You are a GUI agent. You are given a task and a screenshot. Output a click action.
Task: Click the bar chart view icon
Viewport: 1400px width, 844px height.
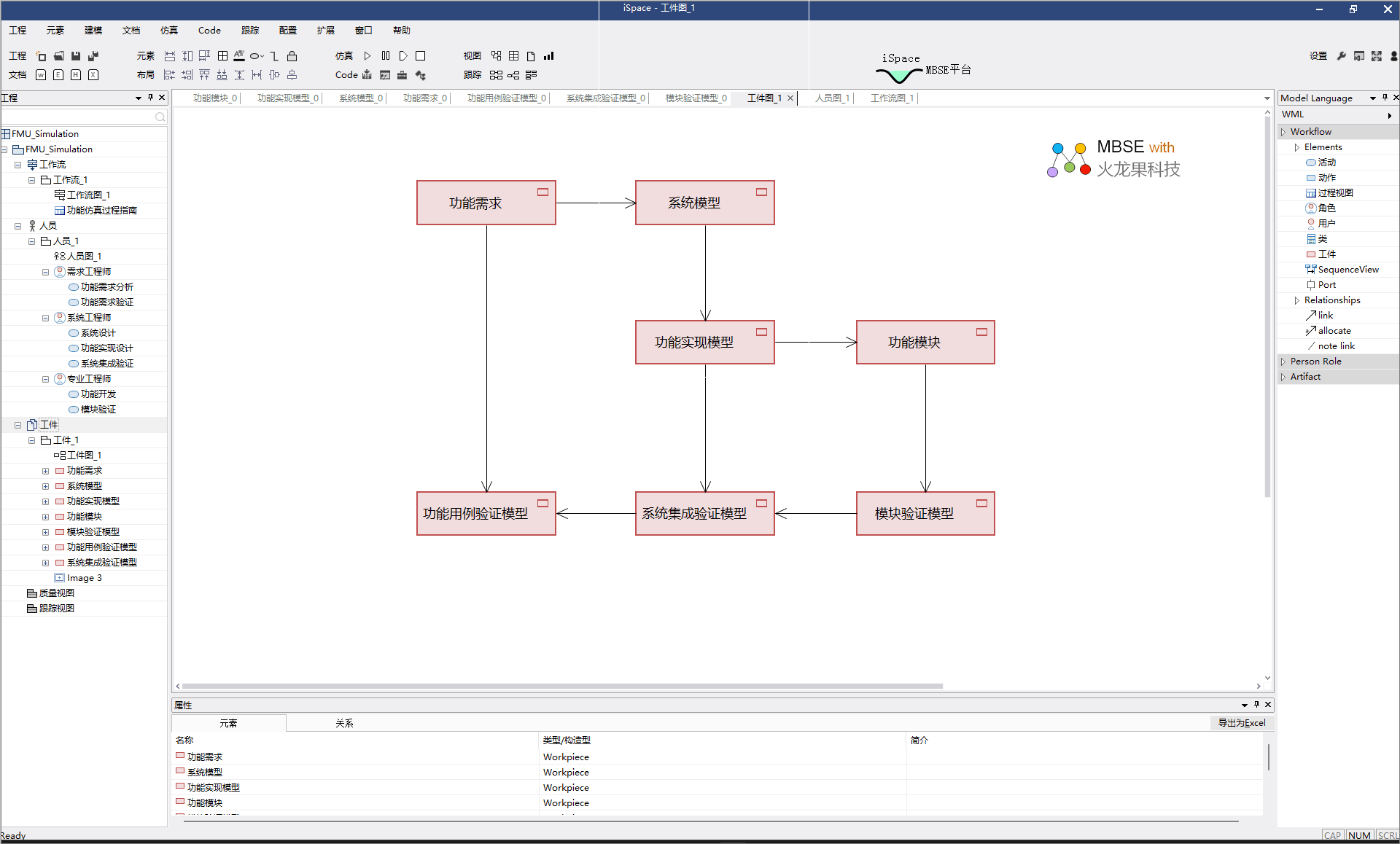[x=549, y=56]
